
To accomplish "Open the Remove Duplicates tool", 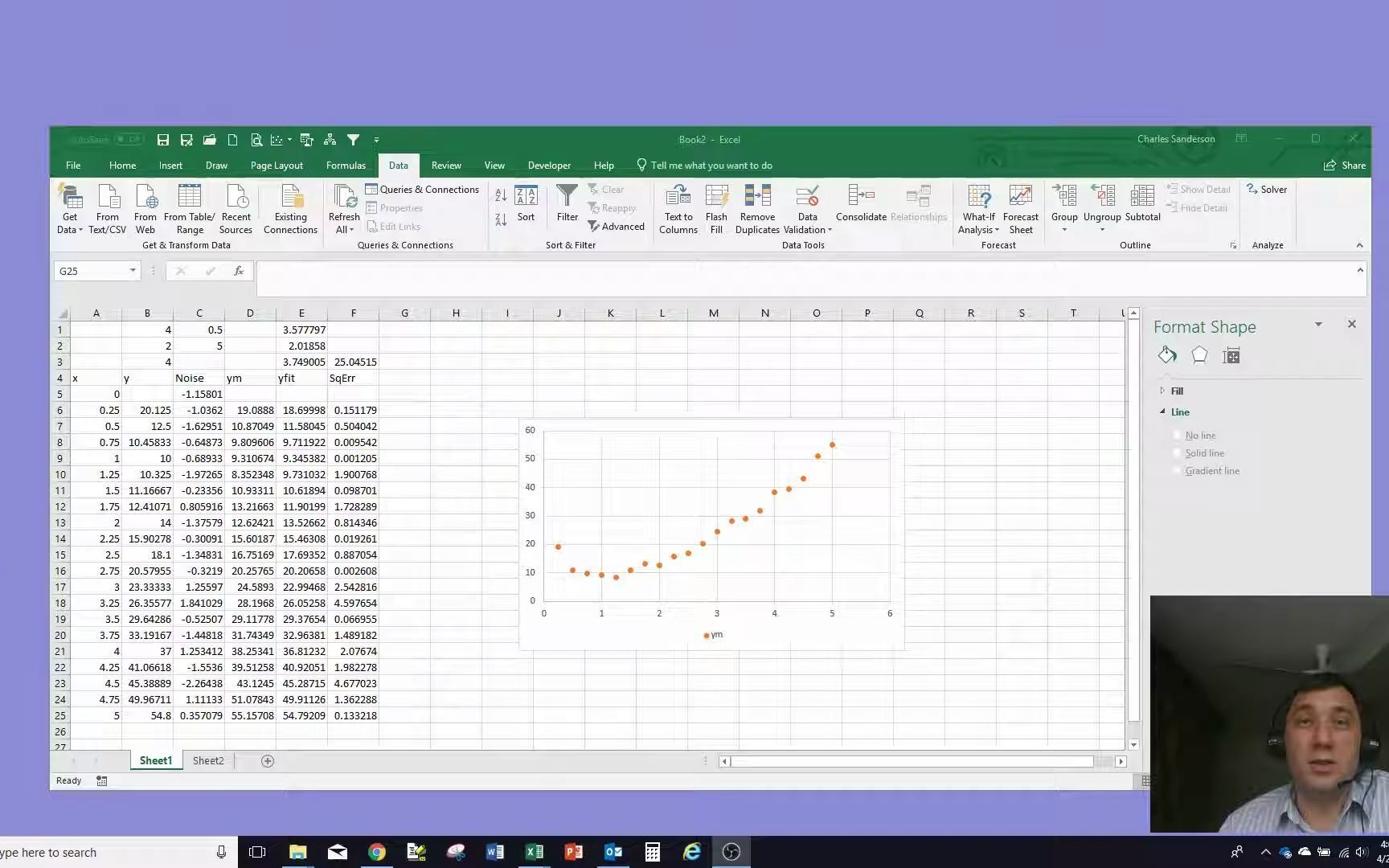I will coord(756,209).
